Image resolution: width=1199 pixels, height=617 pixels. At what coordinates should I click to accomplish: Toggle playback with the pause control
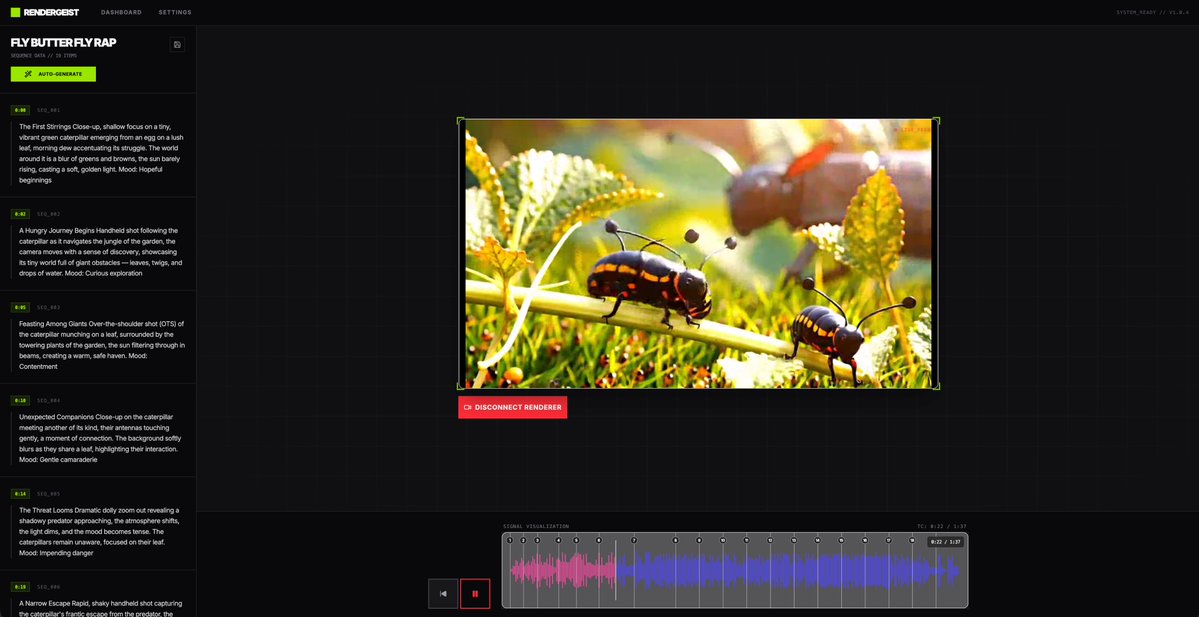474,593
